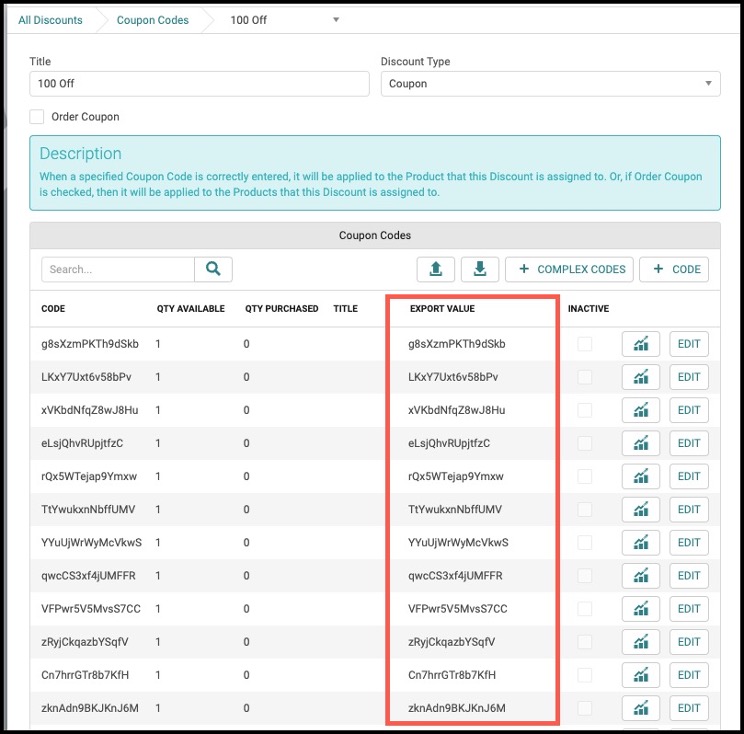Viewport: 744px width, 734px height.
Task: Toggle Inactive checkbox for TtYwukxnNbffUMV
Action: pos(585,509)
